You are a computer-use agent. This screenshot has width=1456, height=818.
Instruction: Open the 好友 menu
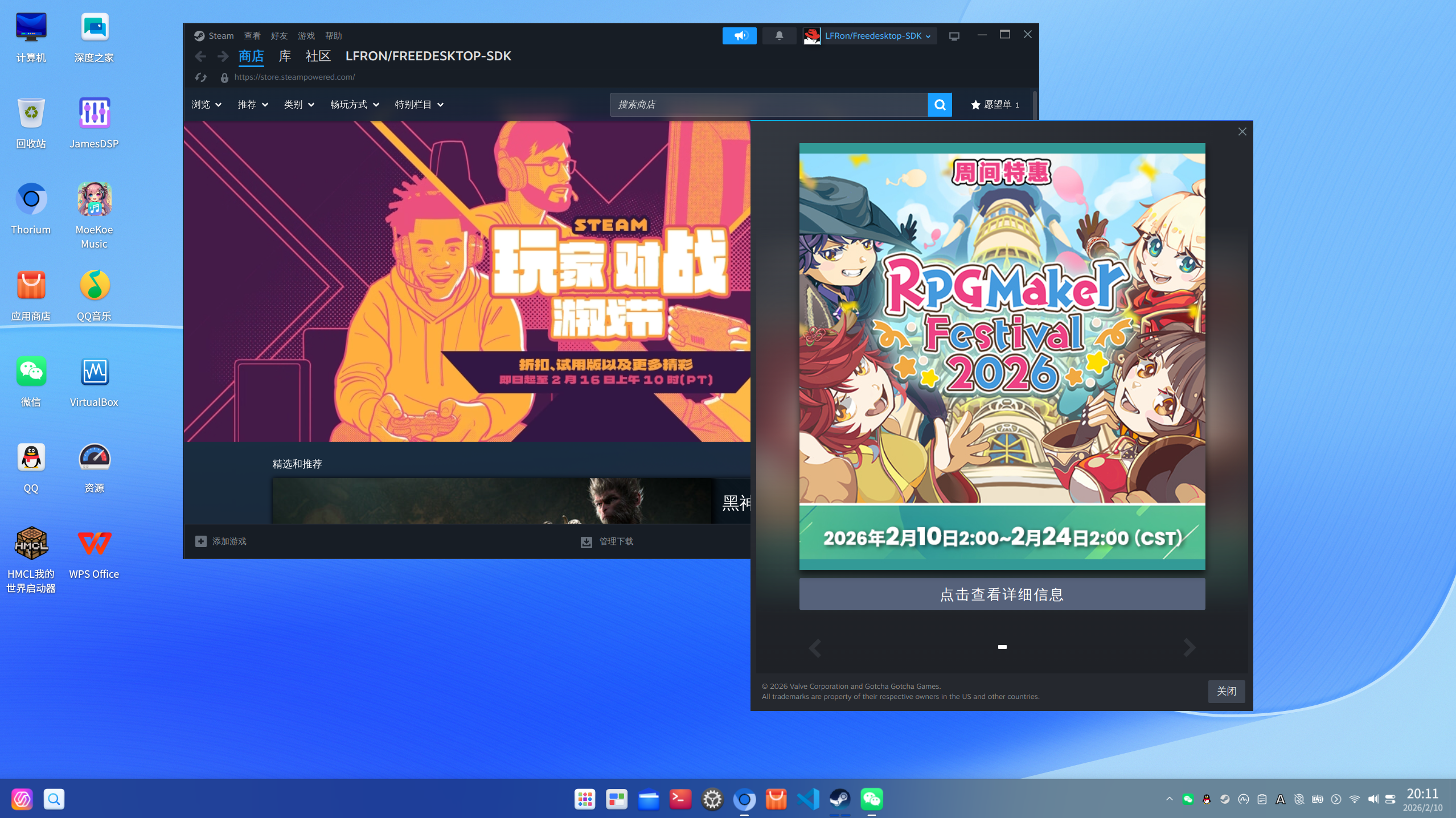(x=278, y=35)
